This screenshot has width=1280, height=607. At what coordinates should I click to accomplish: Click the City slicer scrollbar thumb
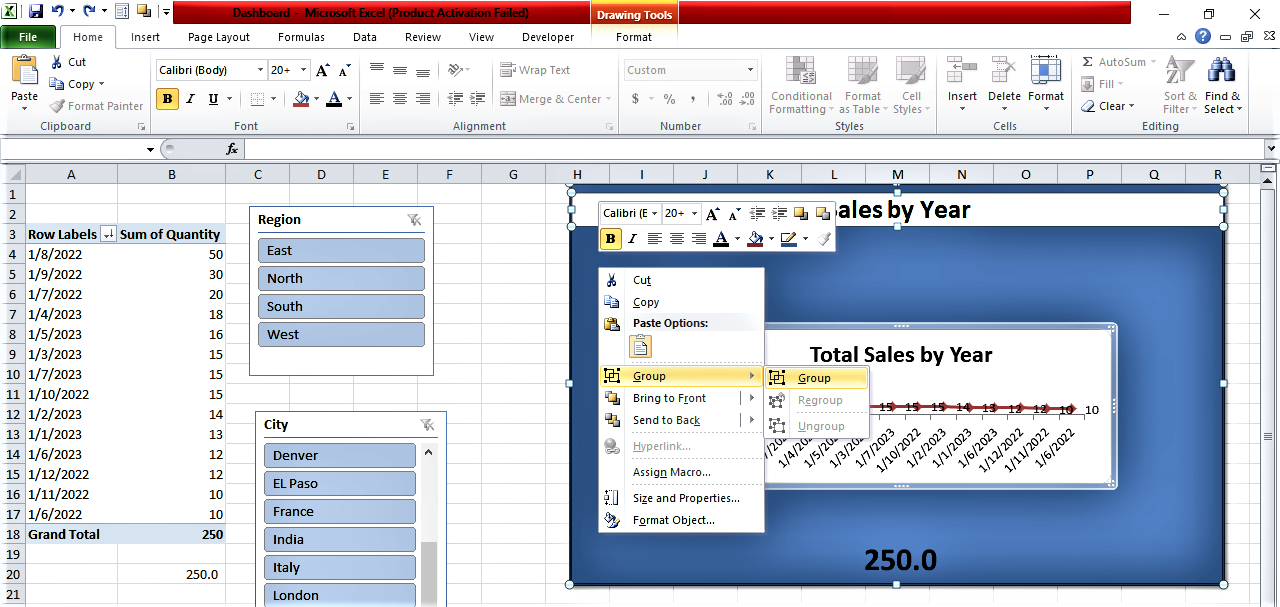(x=428, y=574)
